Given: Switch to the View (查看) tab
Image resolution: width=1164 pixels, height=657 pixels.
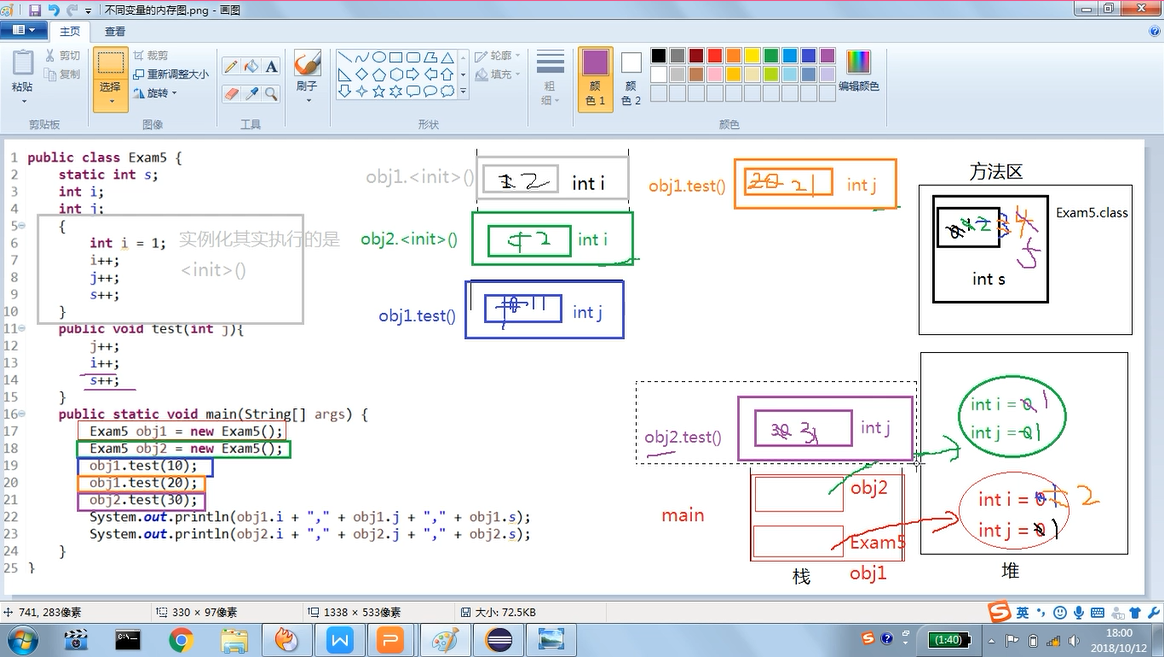Looking at the screenshot, I should pos(115,31).
